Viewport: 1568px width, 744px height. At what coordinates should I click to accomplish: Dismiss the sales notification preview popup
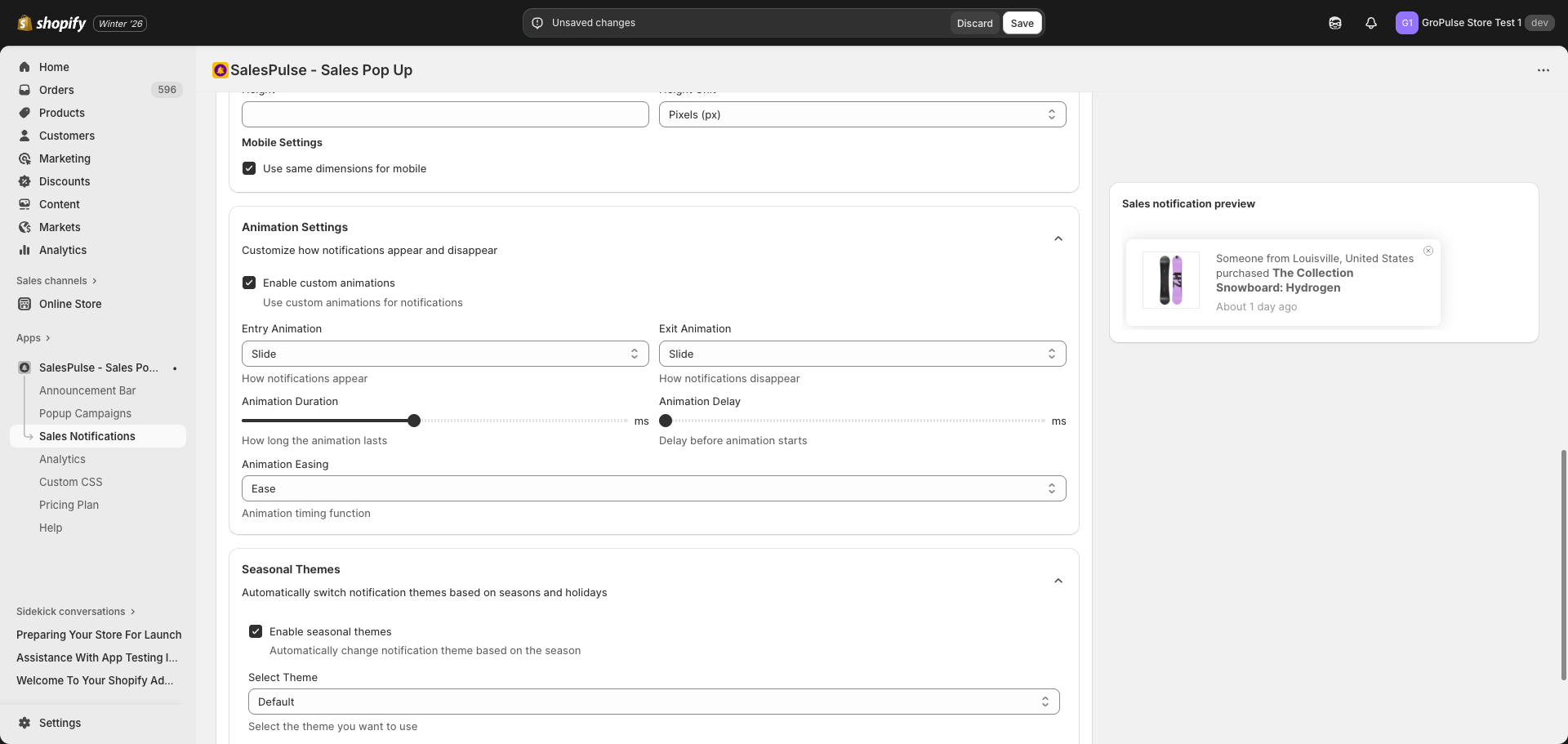[1428, 251]
